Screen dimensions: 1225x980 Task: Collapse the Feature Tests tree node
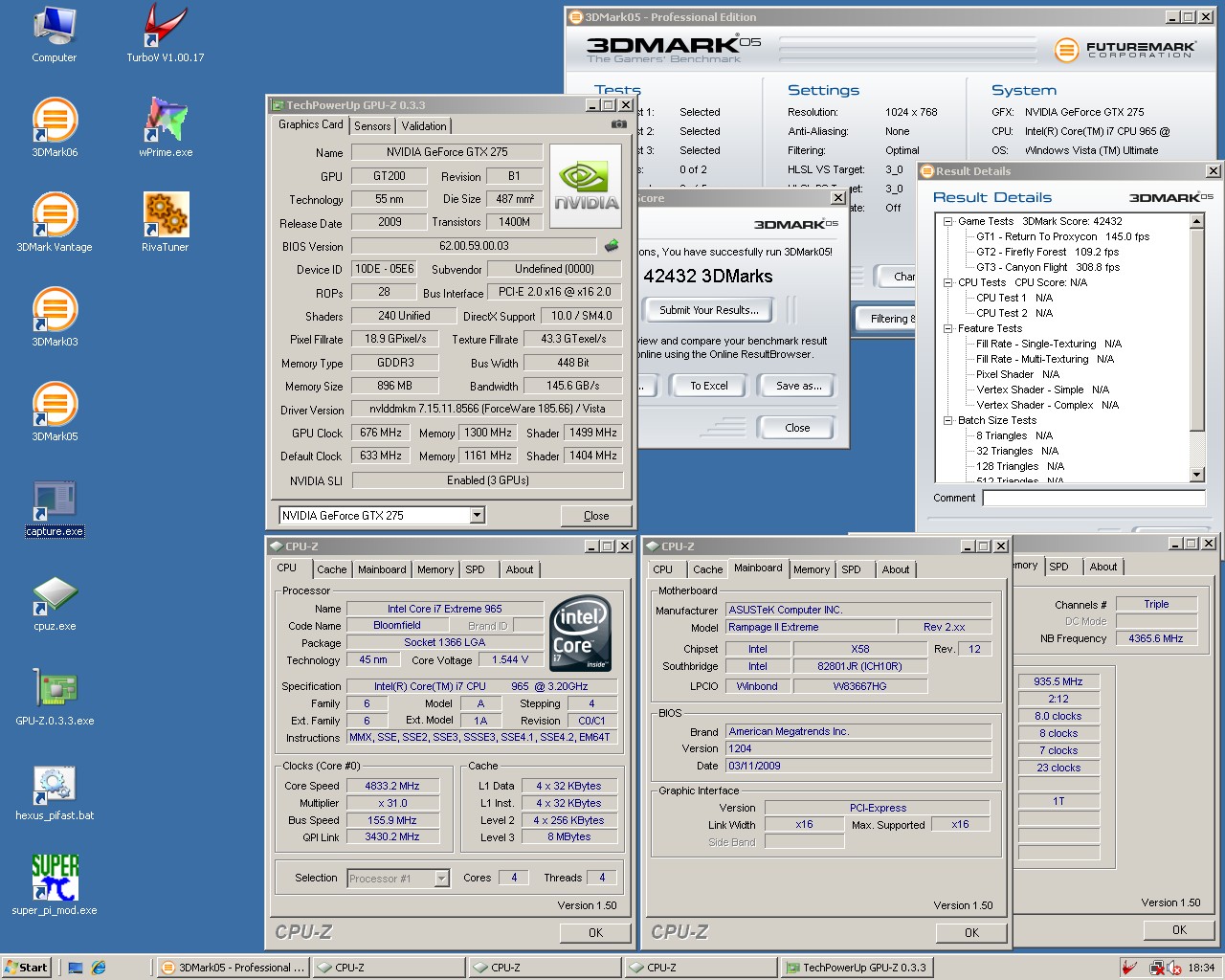click(947, 328)
